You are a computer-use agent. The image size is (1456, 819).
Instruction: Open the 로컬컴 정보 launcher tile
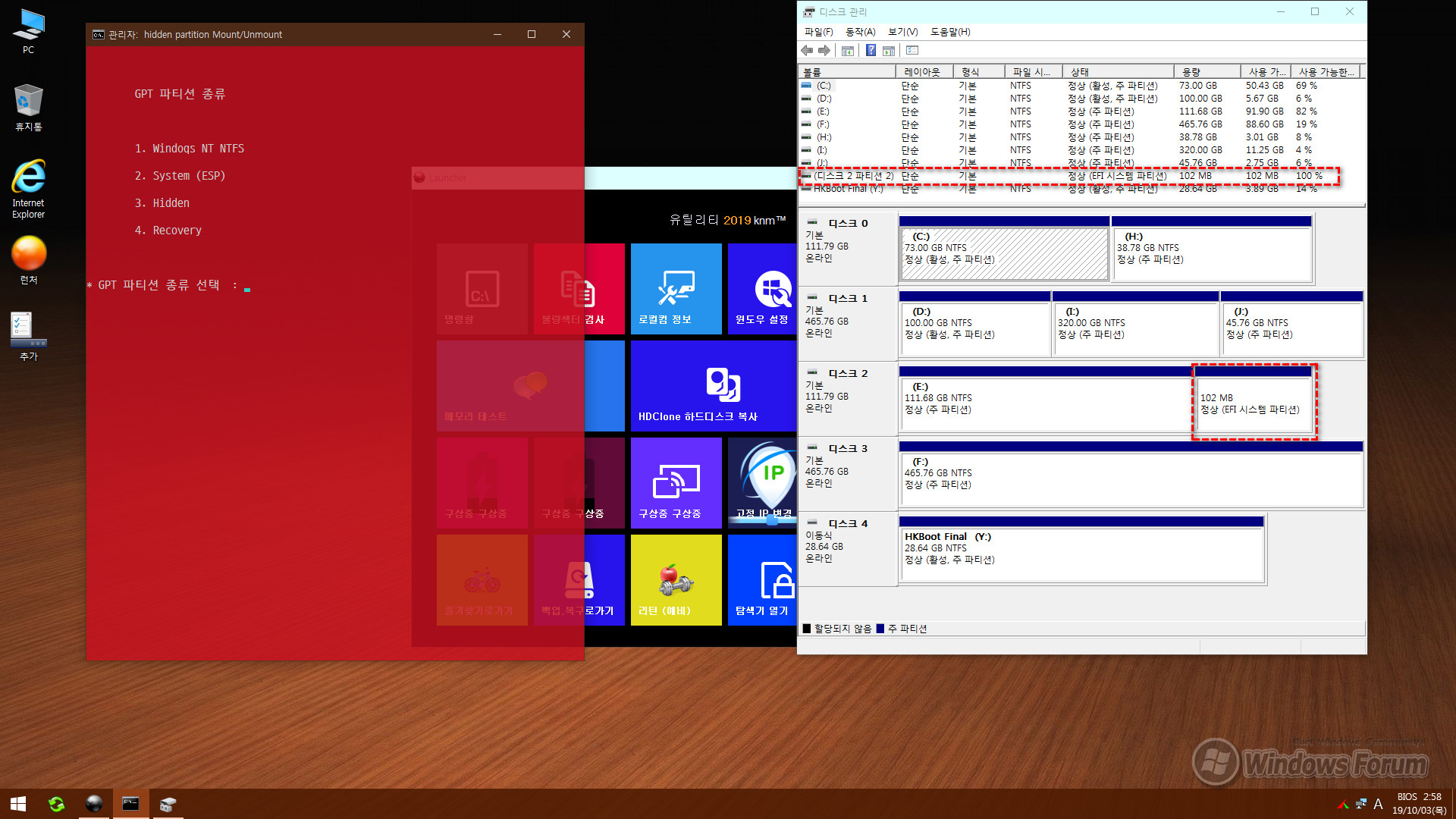pos(676,289)
